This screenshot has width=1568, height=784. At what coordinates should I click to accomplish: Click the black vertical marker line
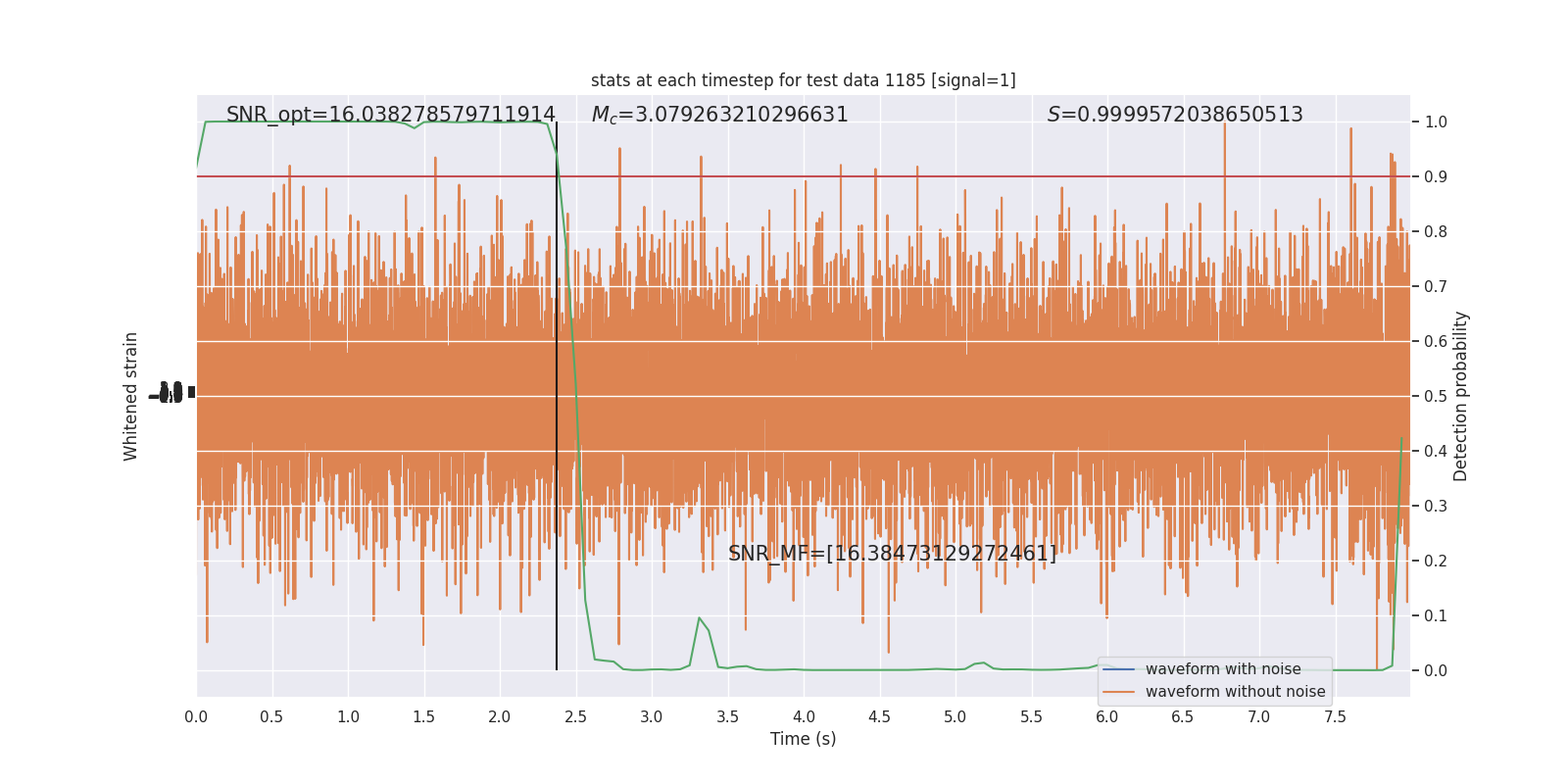click(x=557, y=396)
